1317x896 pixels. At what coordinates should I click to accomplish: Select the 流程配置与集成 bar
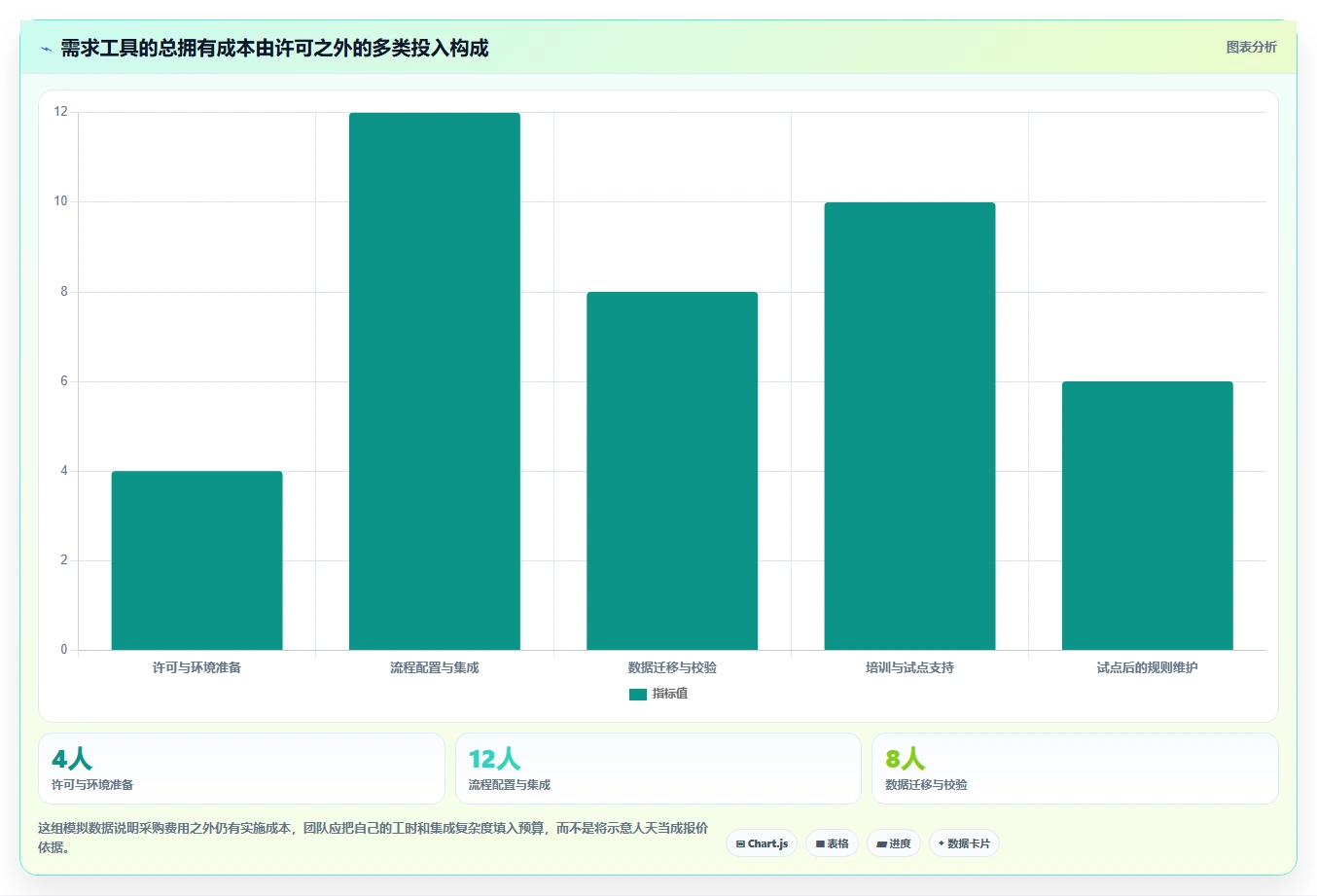pyautogui.click(x=435, y=381)
